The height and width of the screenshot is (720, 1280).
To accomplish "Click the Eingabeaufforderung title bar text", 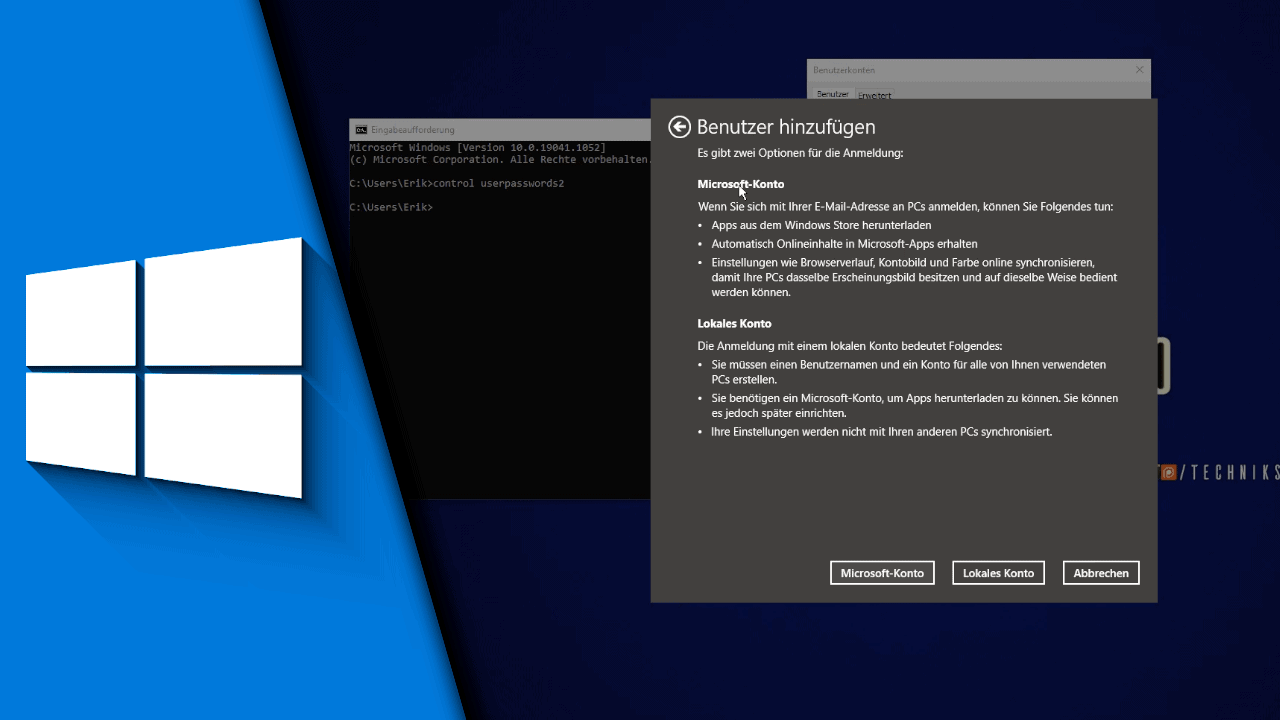I will coord(413,130).
